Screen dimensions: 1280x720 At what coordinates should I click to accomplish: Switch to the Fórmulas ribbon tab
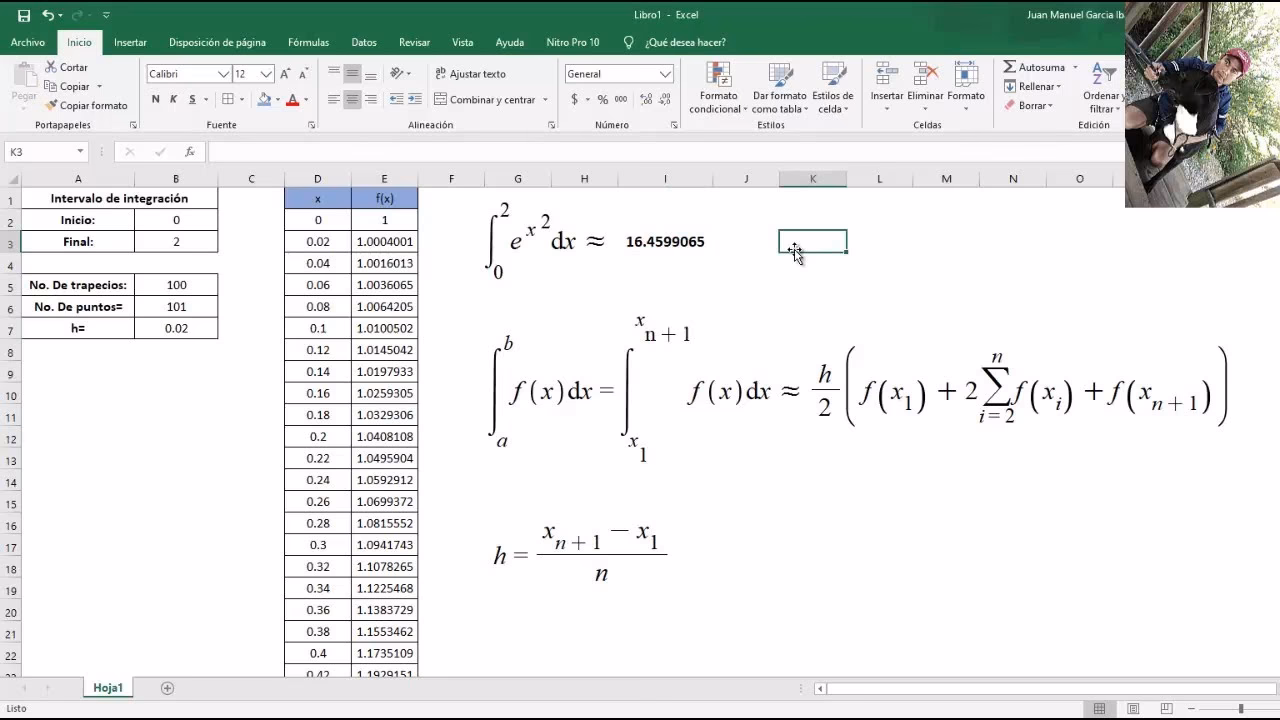pyautogui.click(x=308, y=42)
